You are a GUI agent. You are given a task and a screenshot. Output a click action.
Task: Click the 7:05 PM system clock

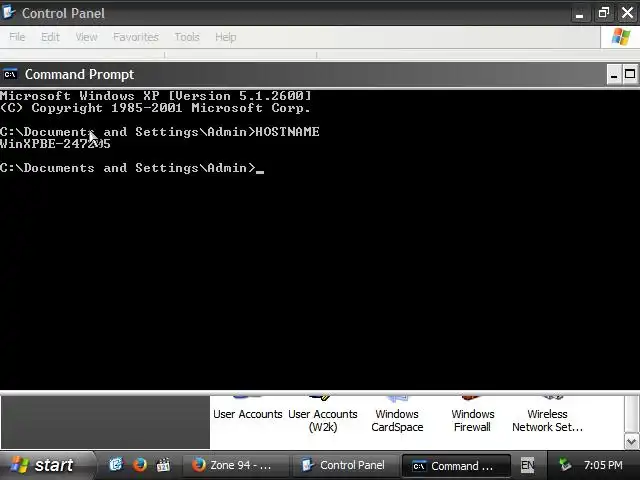click(x=603, y=465)
